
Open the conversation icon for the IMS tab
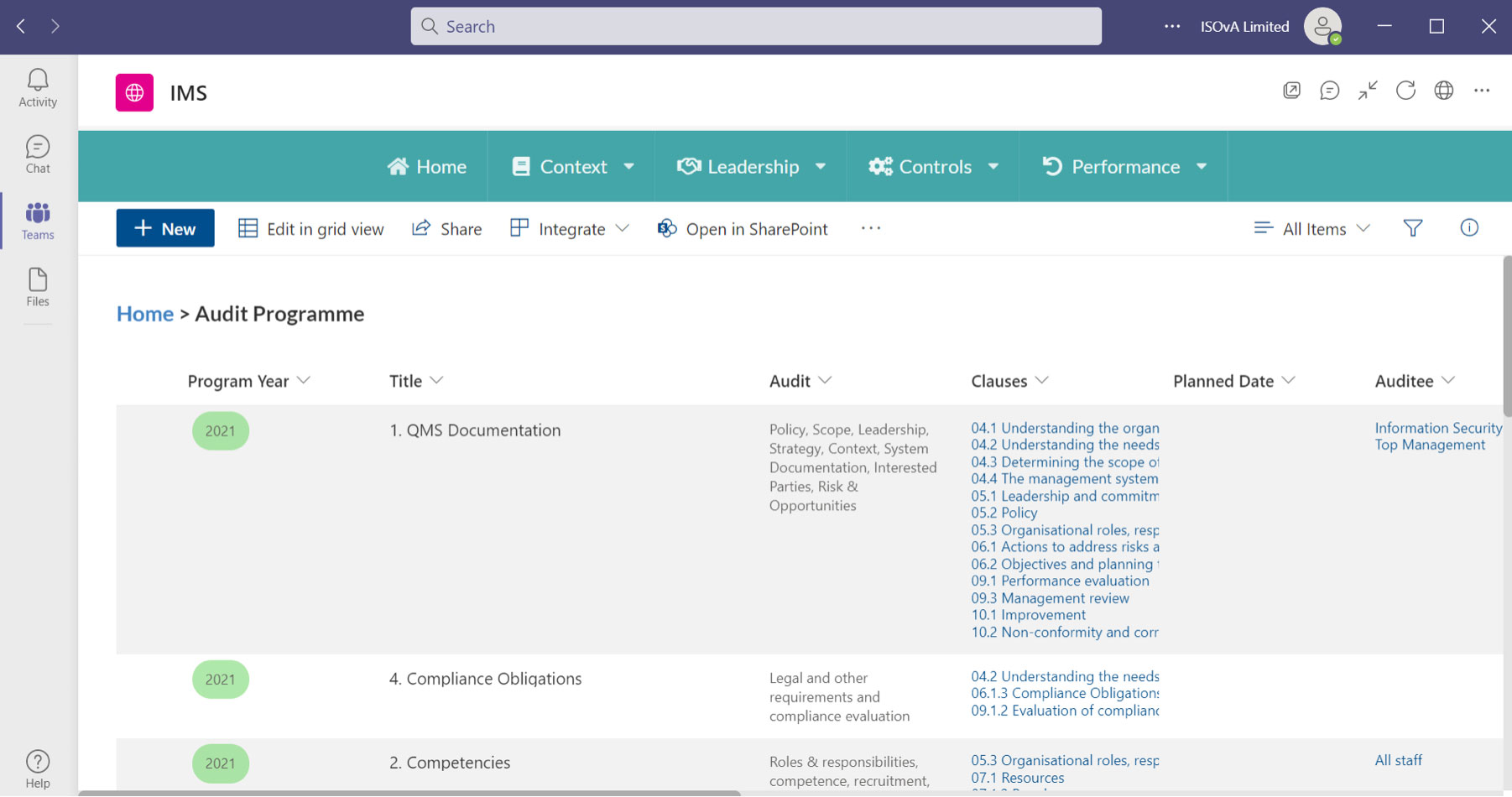1329,90
